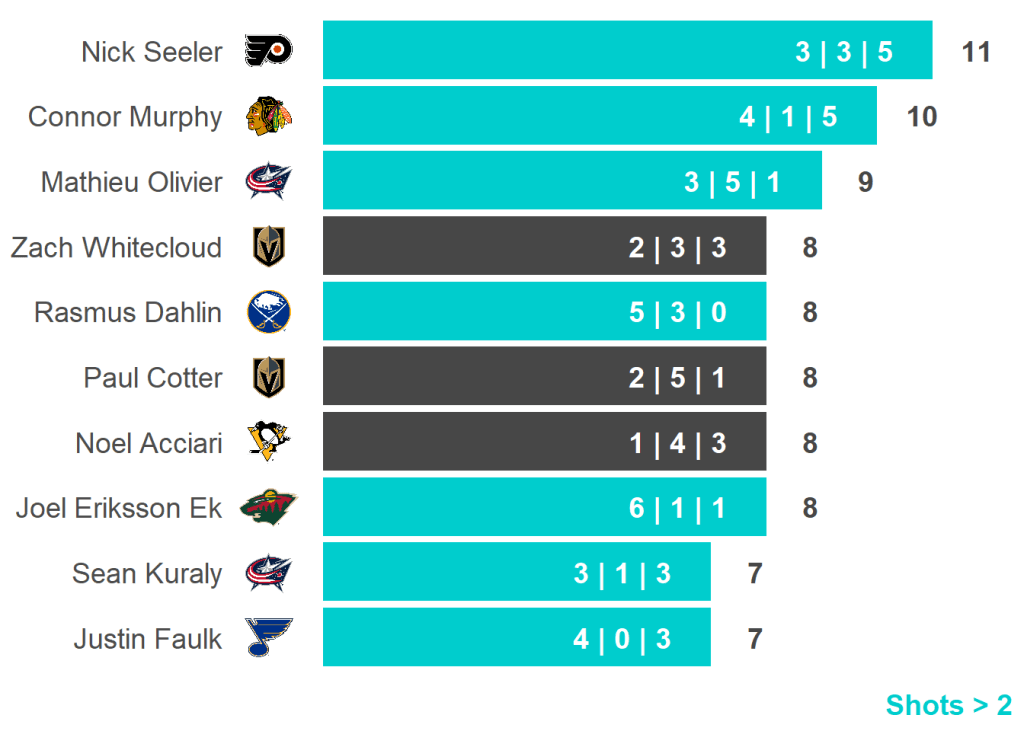The image size is (1024, 731).
Task: Click the Buffalo Sabres logo beside Rasmus Dahlin
Action: click(x=268, y=312)
